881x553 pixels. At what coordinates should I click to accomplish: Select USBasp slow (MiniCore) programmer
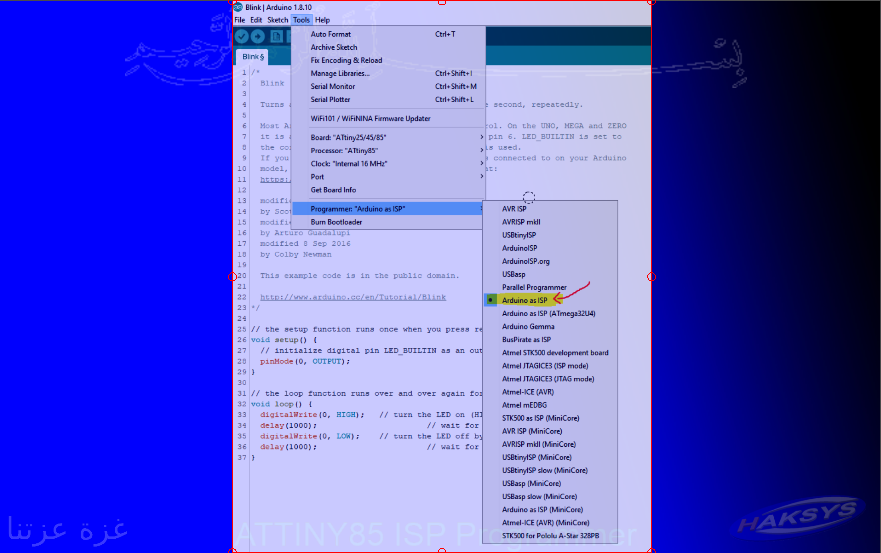click(x=550, y=496)
